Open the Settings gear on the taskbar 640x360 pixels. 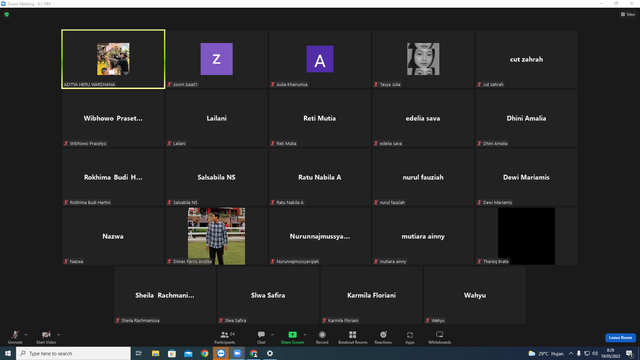coord(270,353)
